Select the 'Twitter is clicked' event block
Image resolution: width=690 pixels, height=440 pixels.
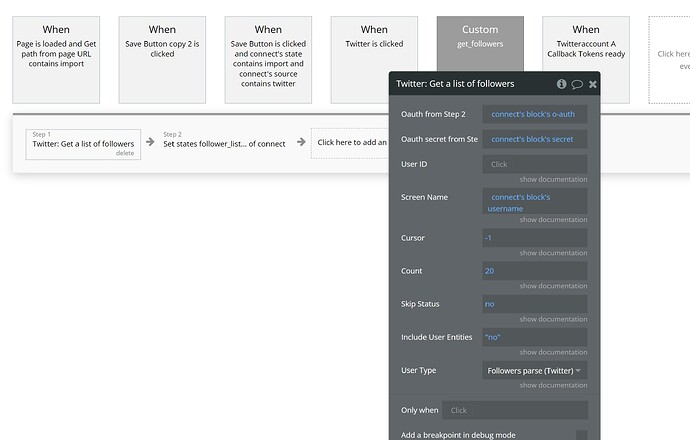click(374, 60)
